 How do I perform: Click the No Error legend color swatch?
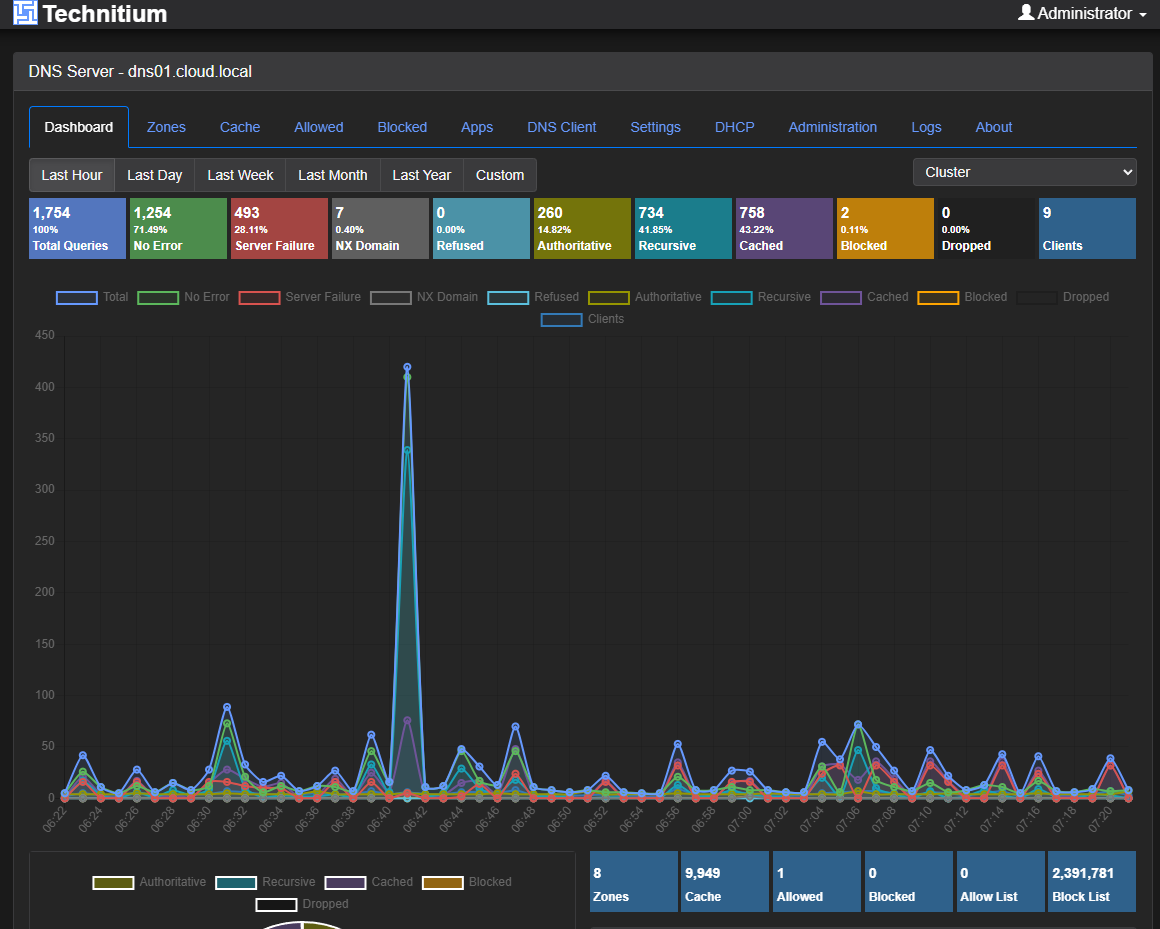tap(158, 297)
